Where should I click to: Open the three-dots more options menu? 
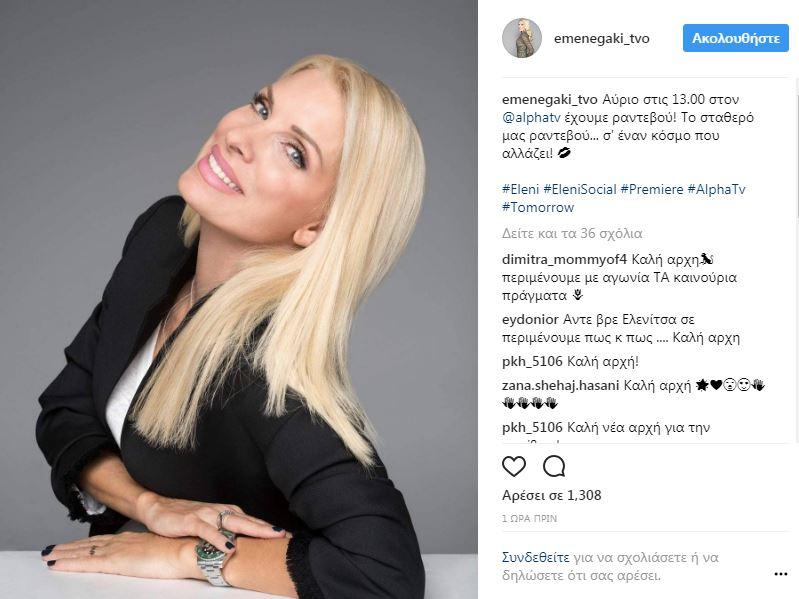pos(781,574)
